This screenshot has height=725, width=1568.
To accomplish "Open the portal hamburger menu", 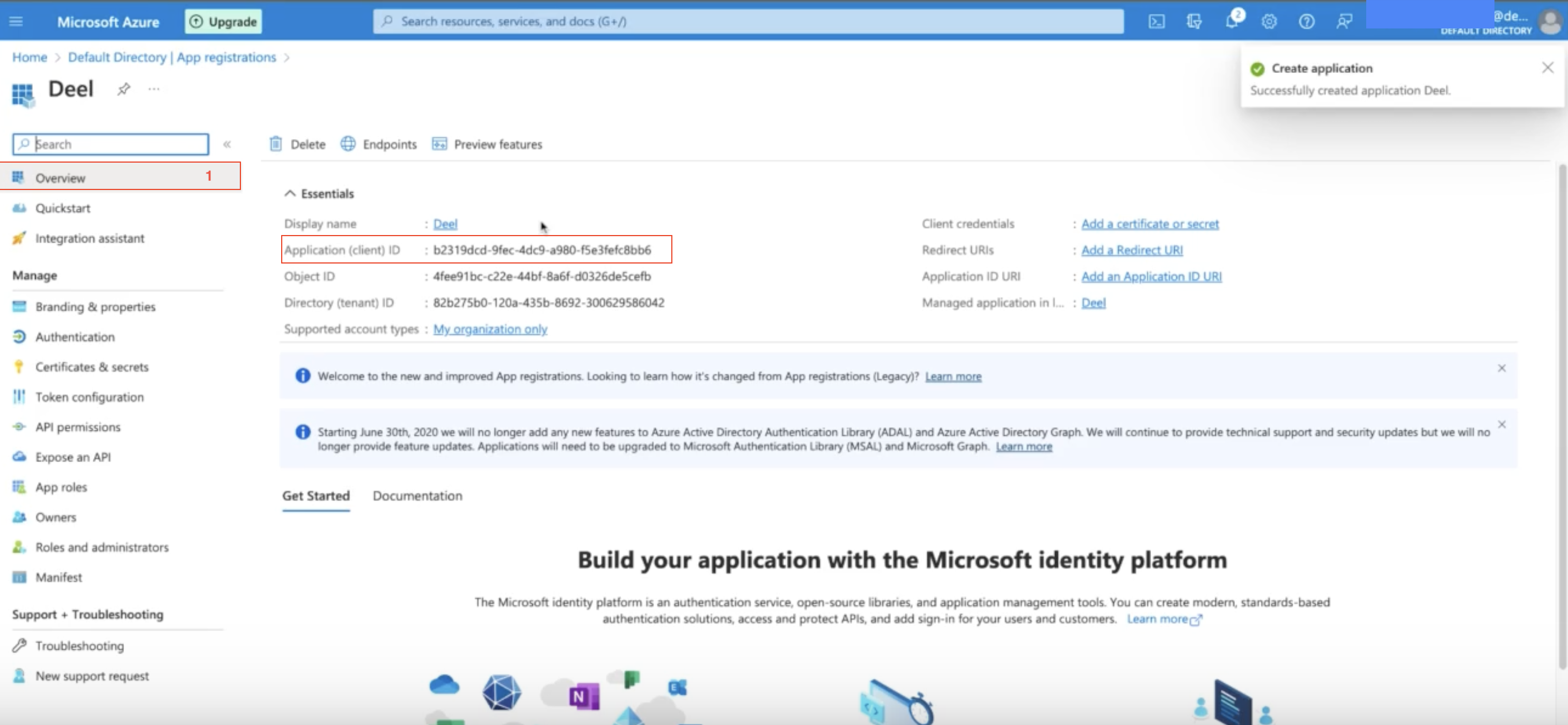I will pyautogui.click(x=16, y=21).
